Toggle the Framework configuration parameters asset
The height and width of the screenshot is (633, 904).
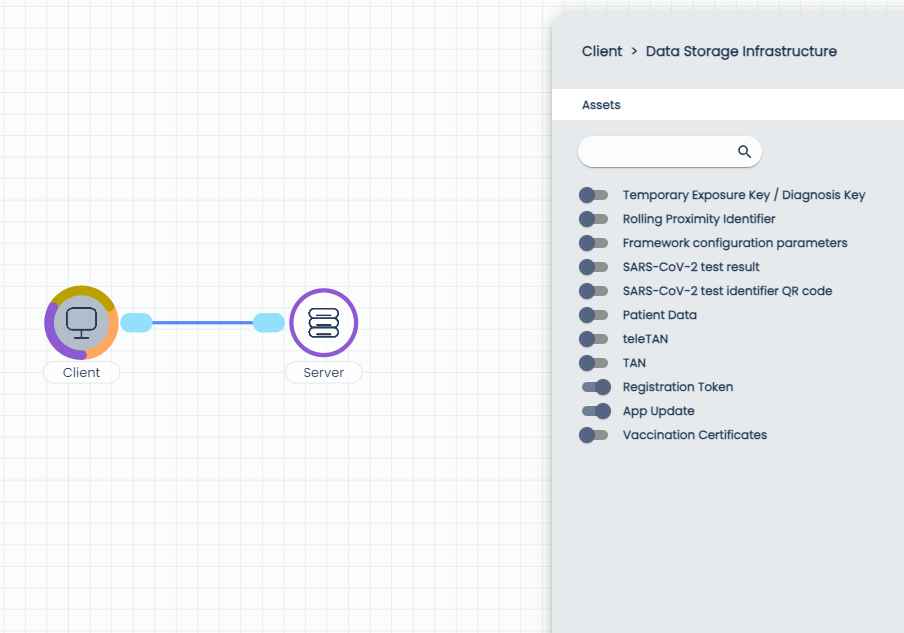594,243
